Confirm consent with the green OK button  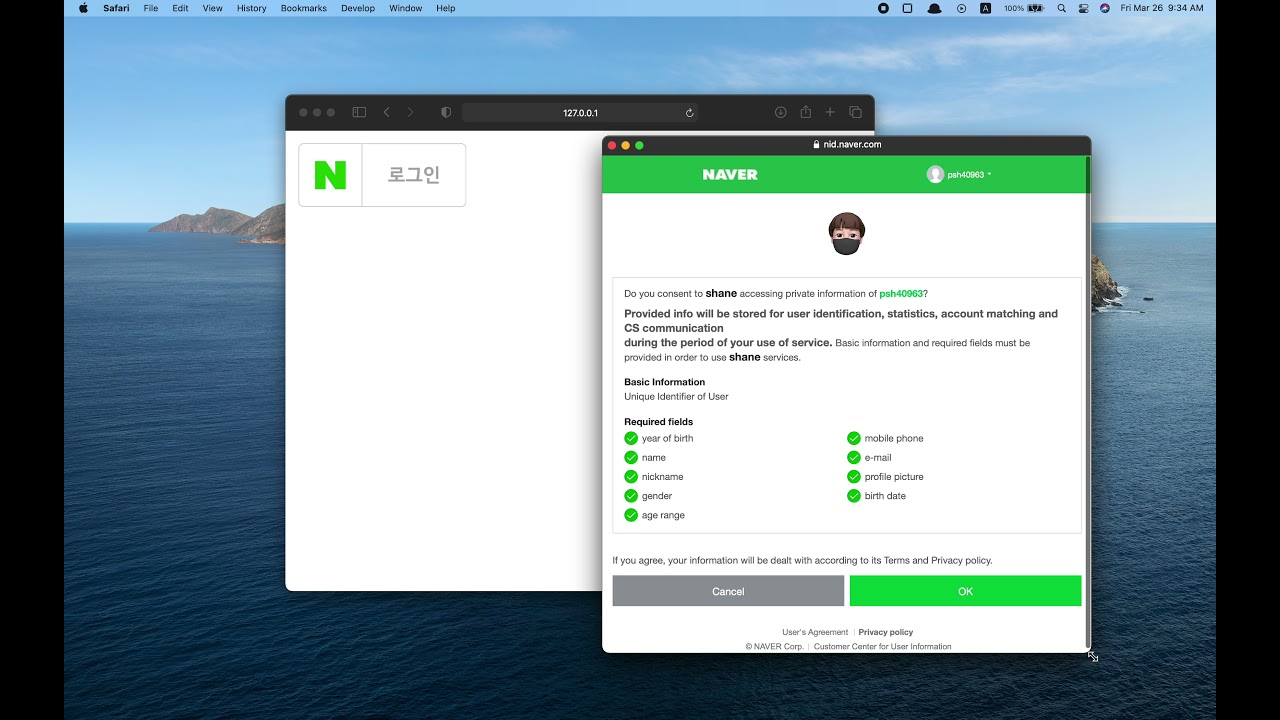coord(965,591)
